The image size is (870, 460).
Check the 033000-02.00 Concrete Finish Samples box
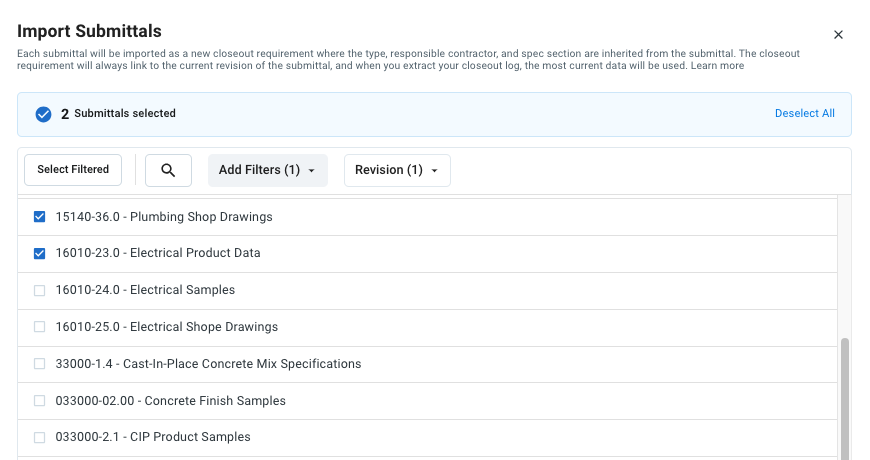point(40,401)
